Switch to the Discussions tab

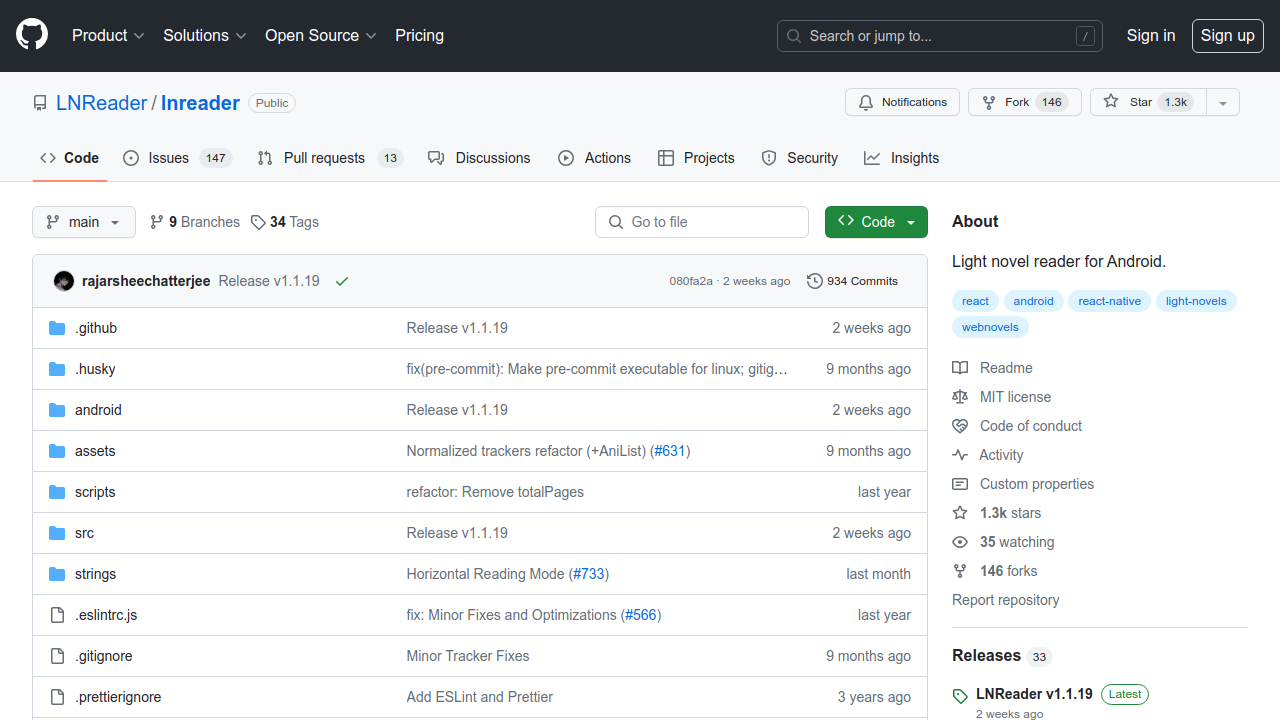point(479,158)
